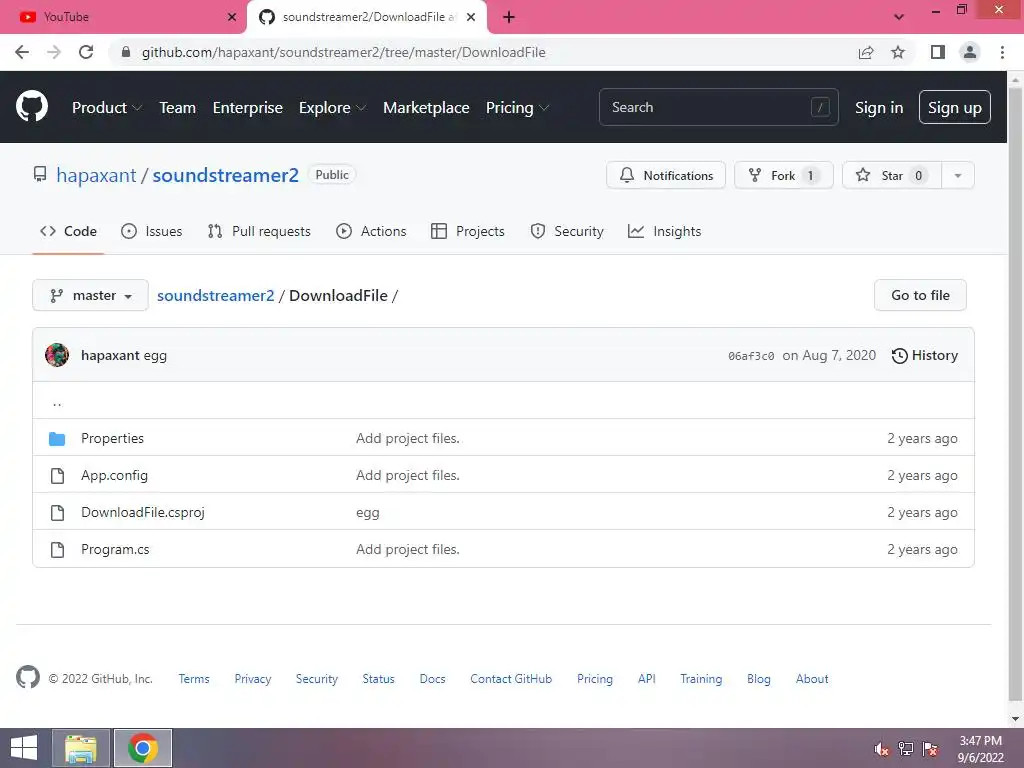Screen dimensions: 1024x768
Task: Click the Sign up button
Action: (955, 107)
